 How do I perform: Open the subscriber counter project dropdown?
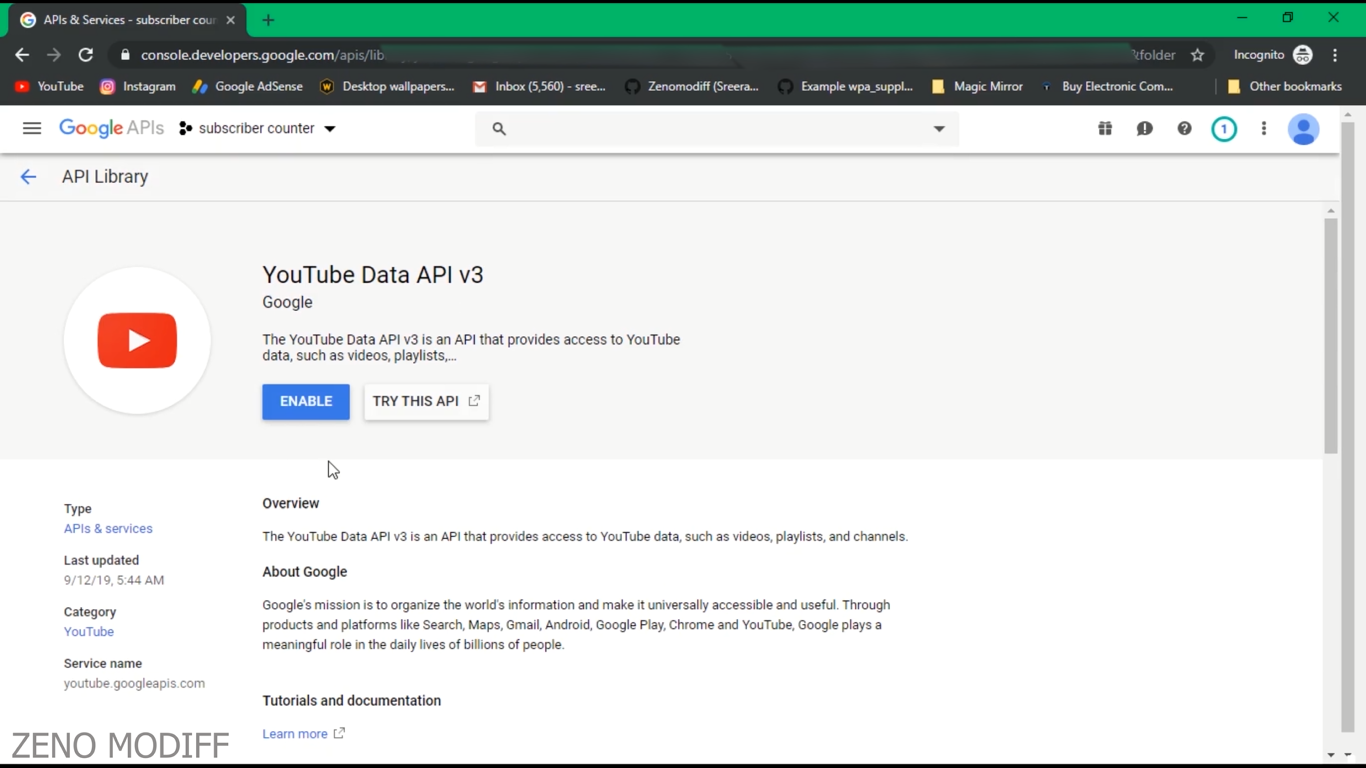point(258,128)
